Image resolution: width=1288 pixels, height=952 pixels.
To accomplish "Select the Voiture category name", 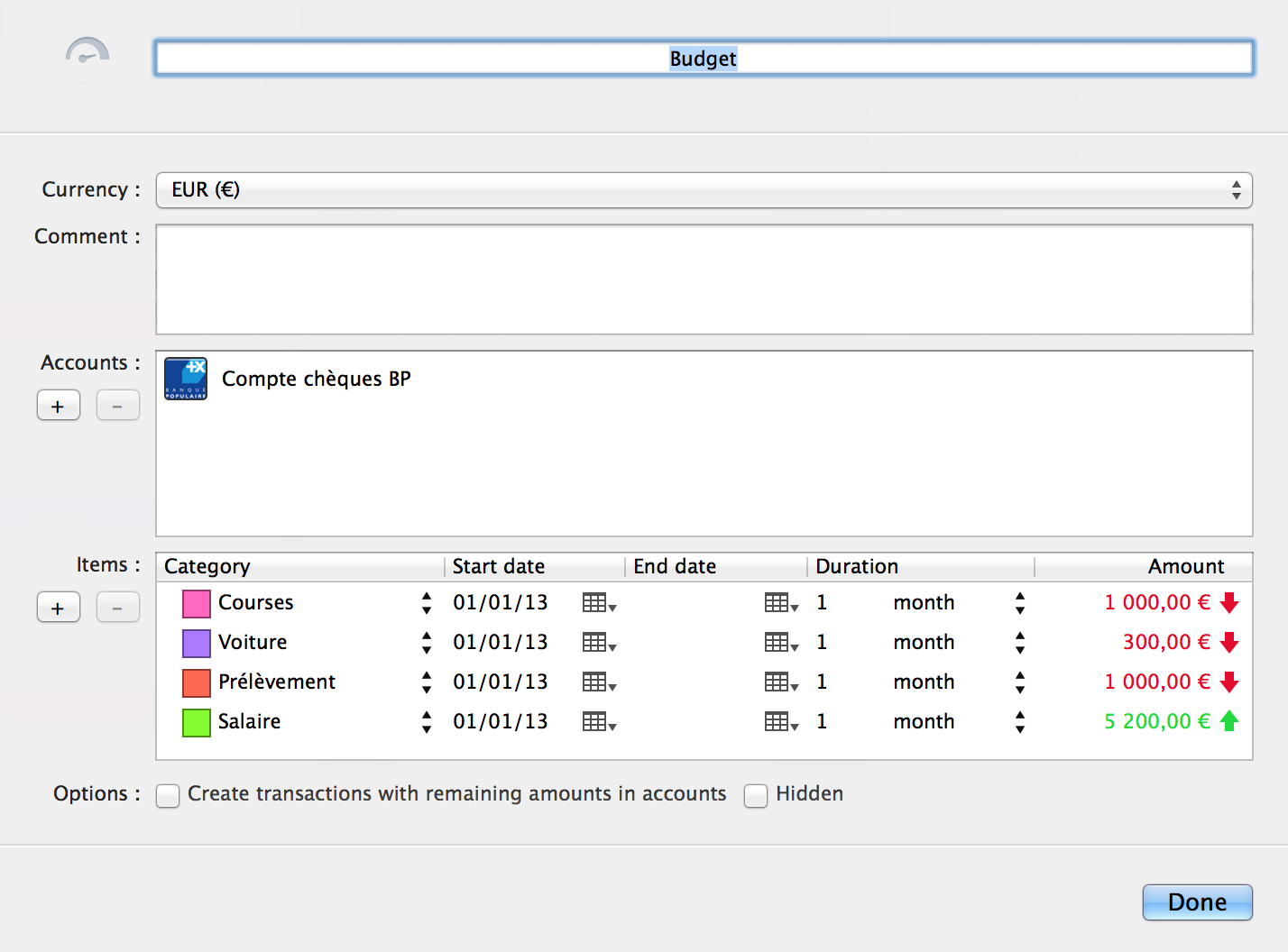I will (x=253, y=643).
